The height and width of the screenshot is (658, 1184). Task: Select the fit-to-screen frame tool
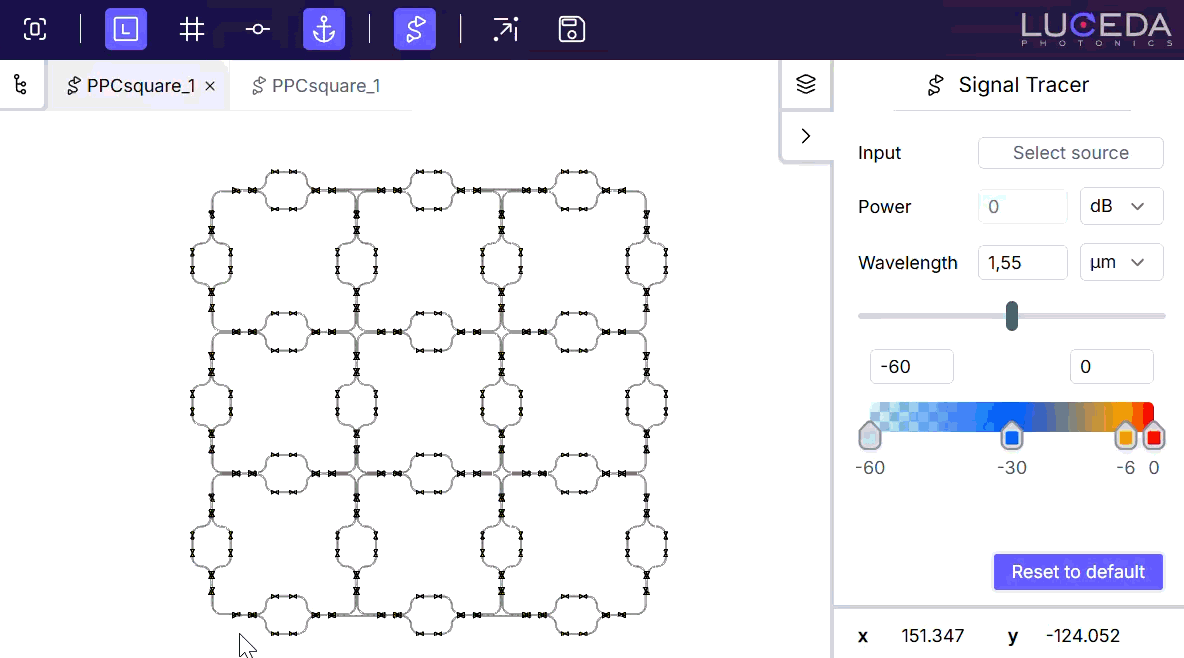(x=35, y=29)
